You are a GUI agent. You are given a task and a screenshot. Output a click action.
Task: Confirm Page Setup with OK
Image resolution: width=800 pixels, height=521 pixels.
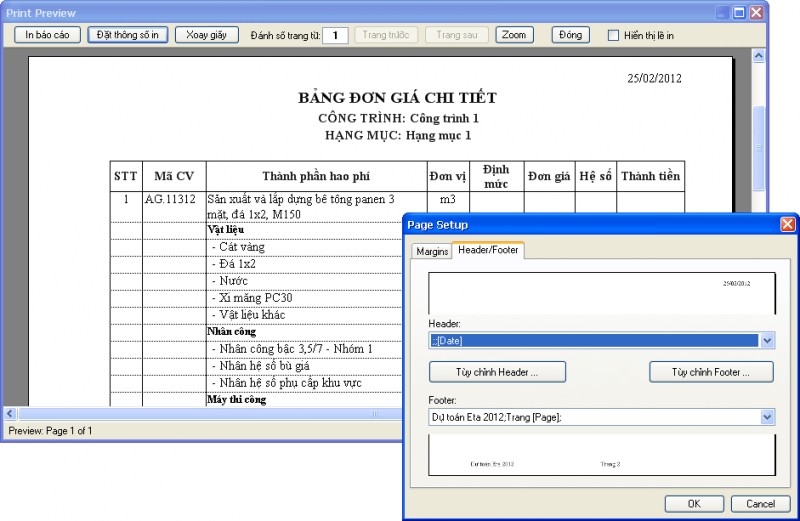[x=693, y=504]
